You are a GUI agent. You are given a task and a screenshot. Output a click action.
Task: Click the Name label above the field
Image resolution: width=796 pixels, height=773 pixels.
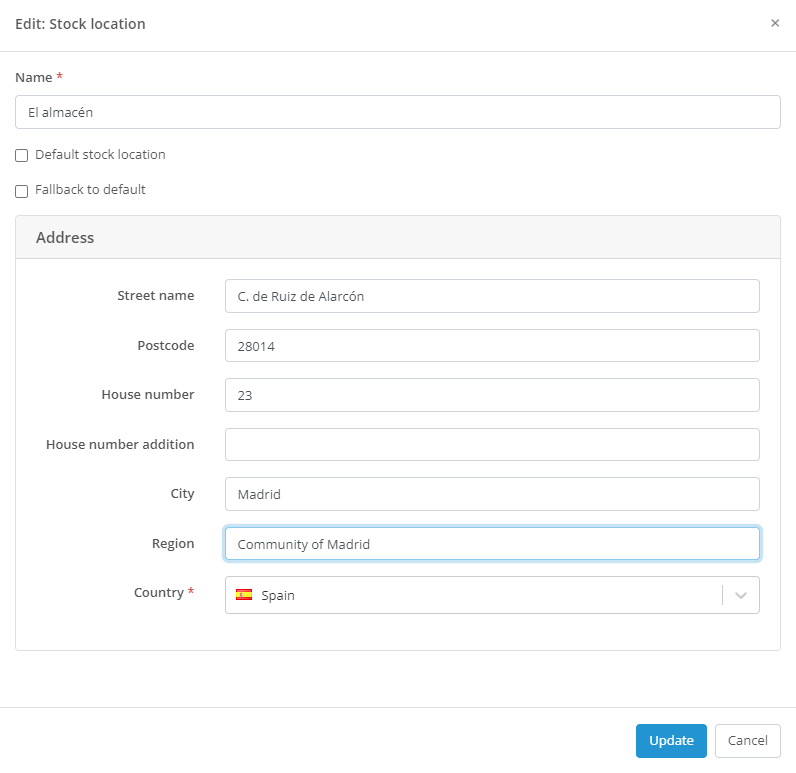click(33, 77)
